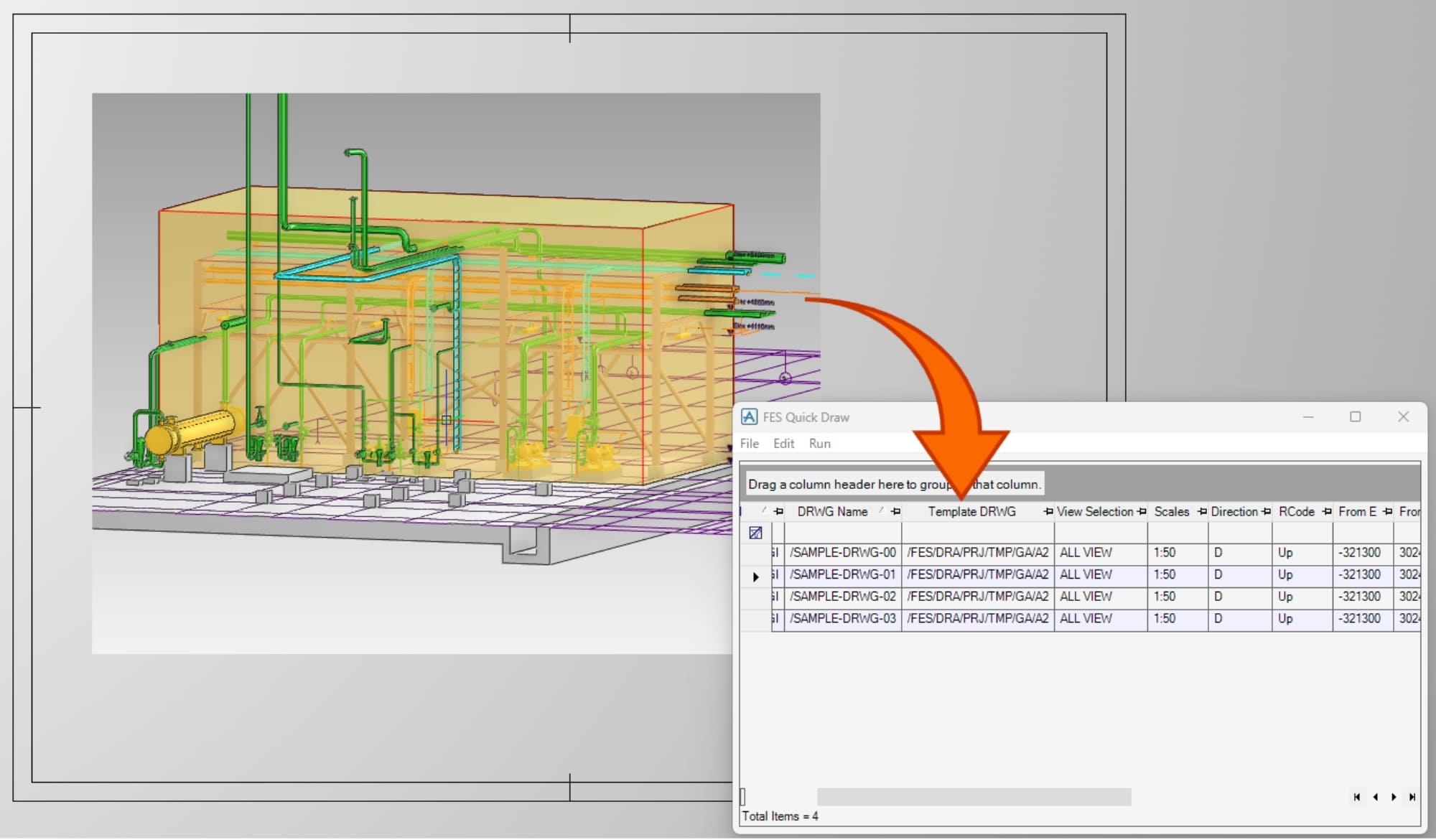Pin the From E column
The image size is (1436, 840).
1387,512
